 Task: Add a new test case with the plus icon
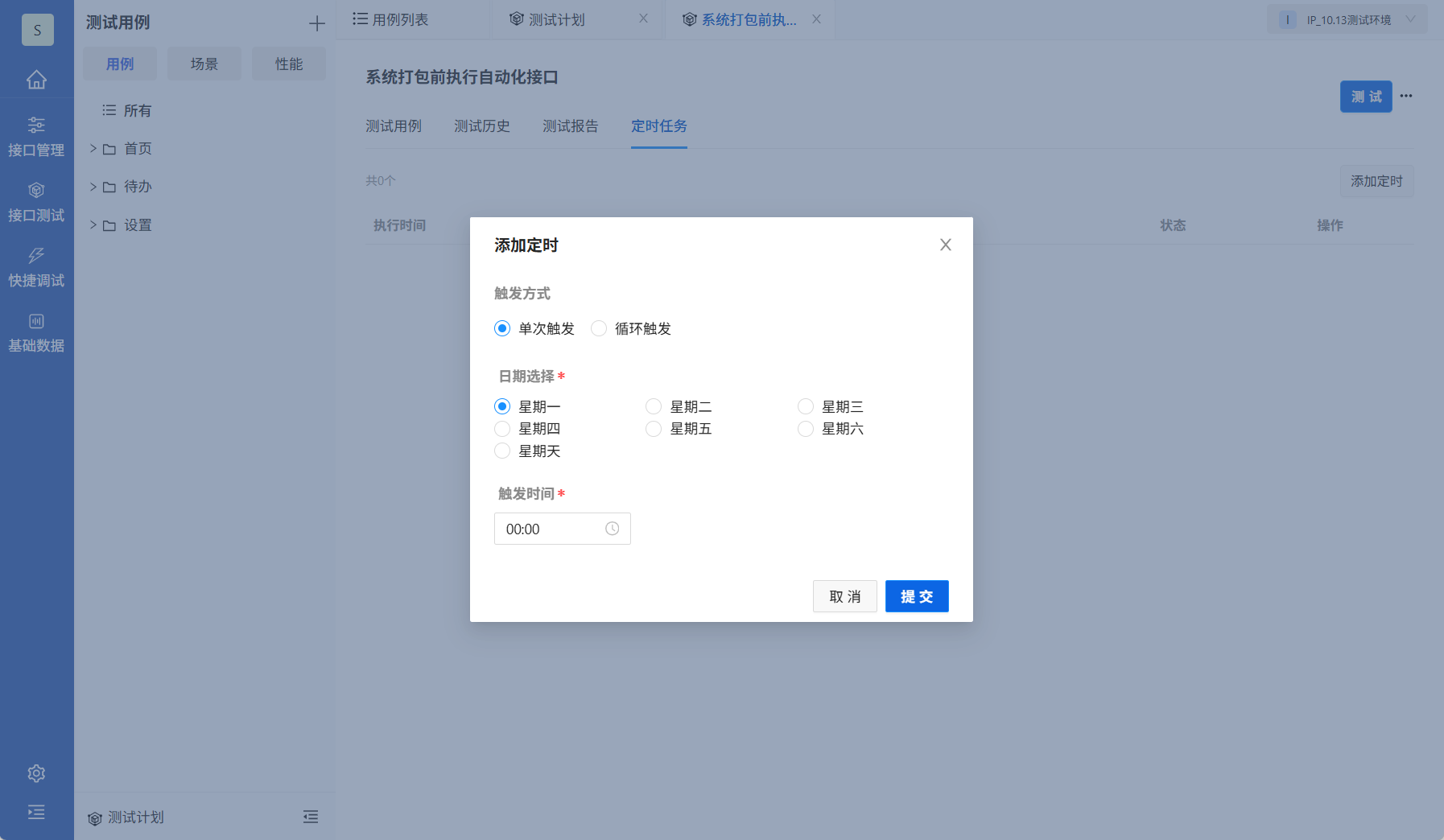tap(317, 23)
